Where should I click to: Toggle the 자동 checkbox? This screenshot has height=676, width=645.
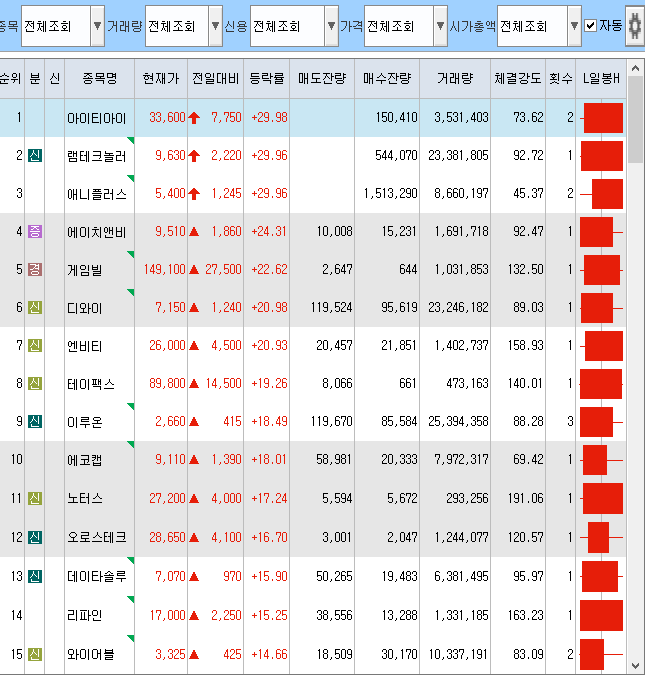point(591,25)
